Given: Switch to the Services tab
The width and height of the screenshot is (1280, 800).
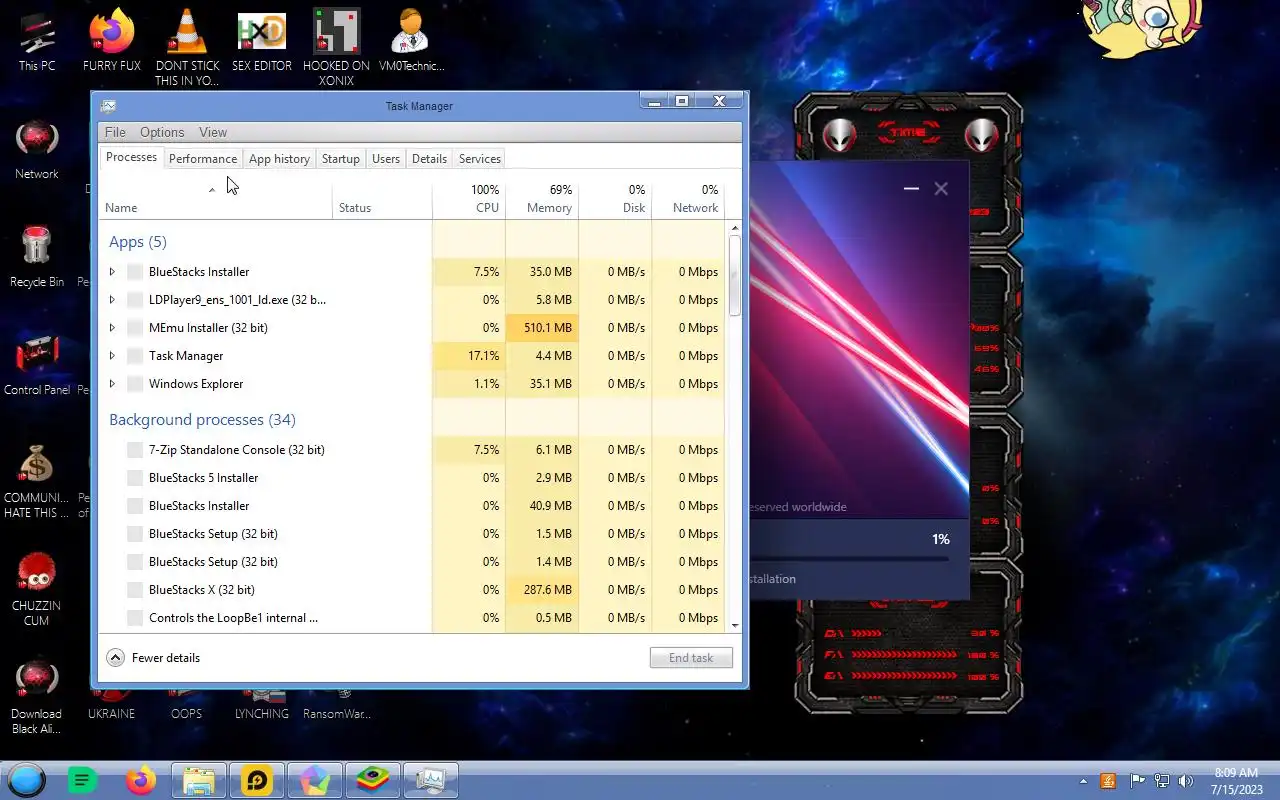Looking at the screenshot, I should click(480, 159).
